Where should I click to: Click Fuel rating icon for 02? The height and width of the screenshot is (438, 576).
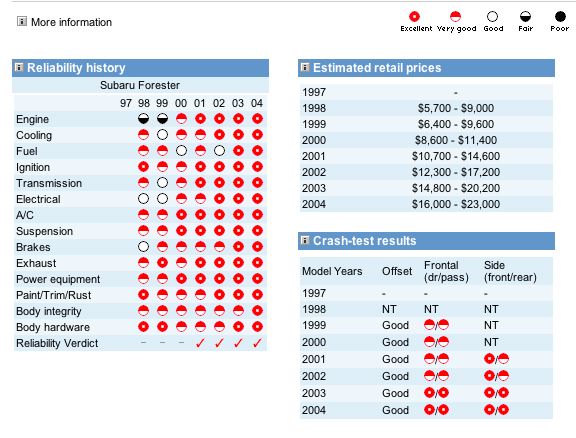[219, 151]
